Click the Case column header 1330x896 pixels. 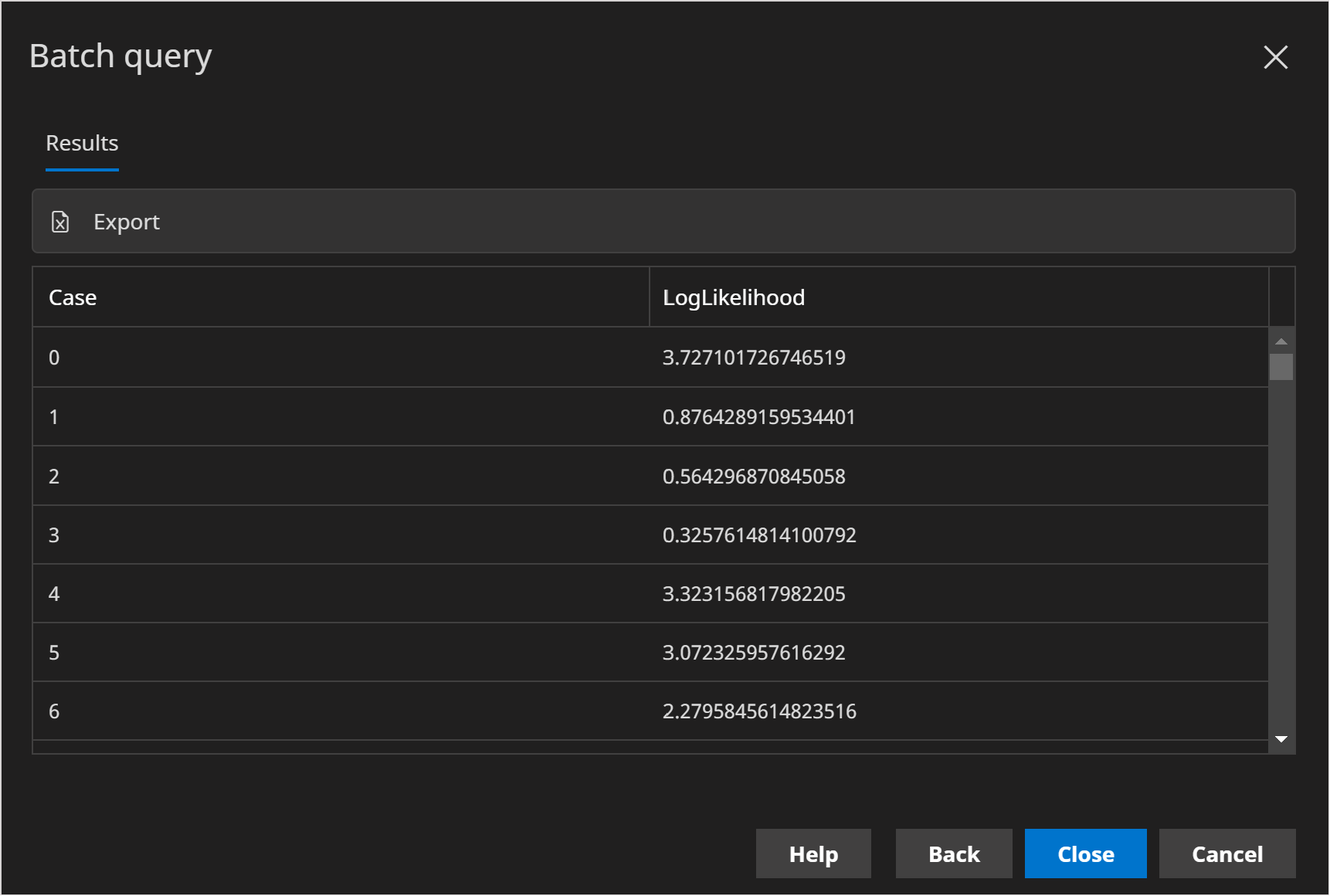point(73,297)
